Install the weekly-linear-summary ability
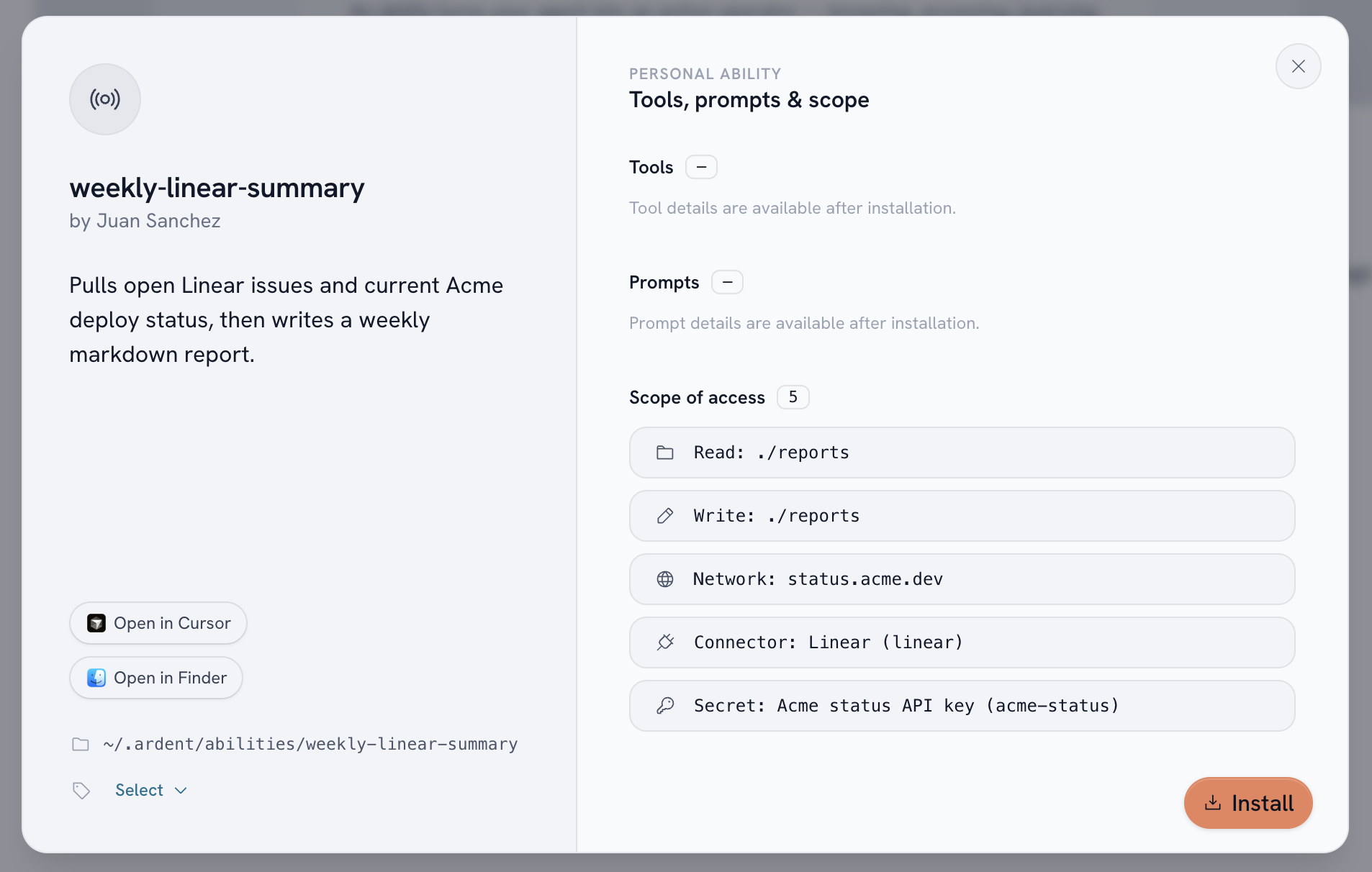The width and height of the screenshot is (1372, 872). coord(1248,803)
